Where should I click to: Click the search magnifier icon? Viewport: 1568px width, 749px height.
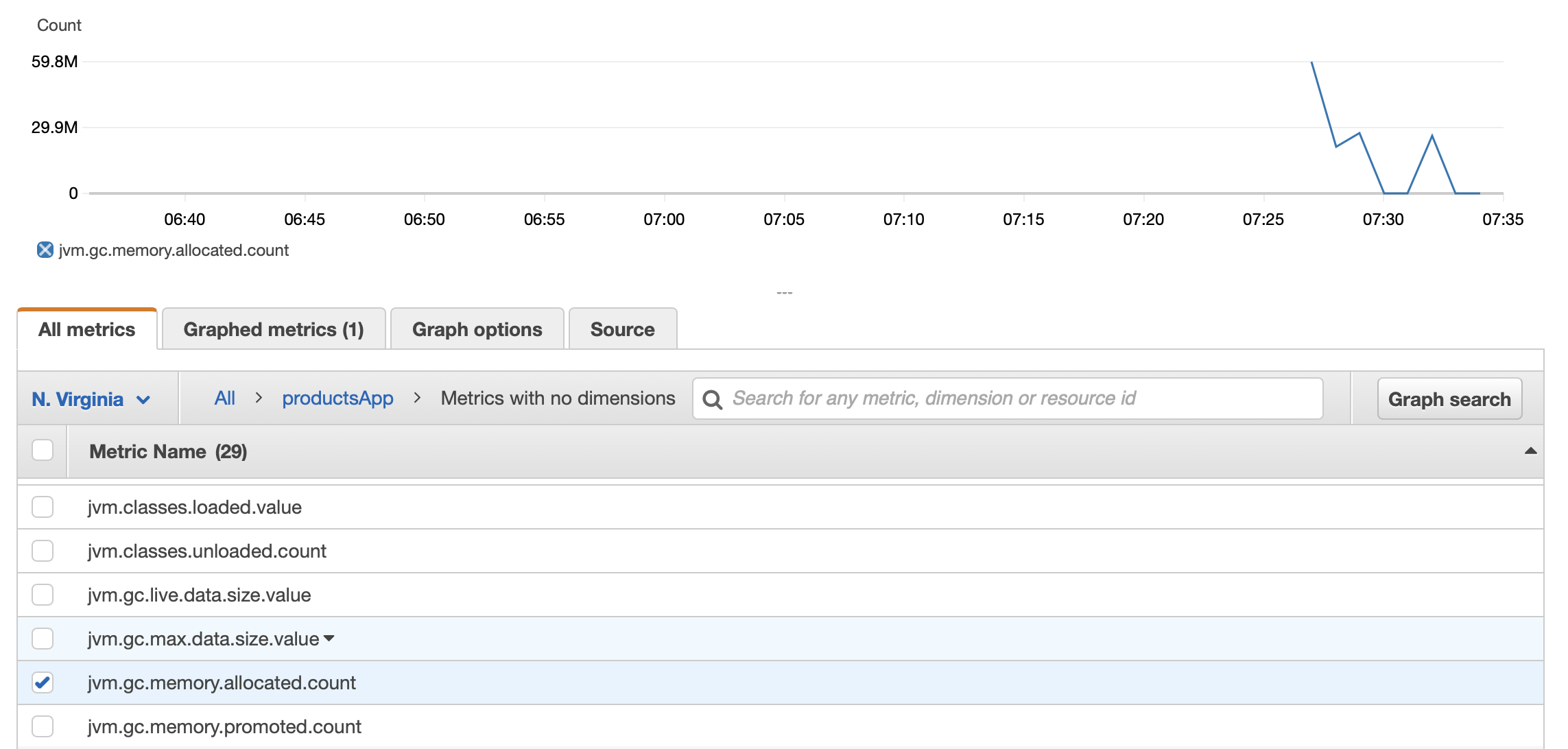713,399
